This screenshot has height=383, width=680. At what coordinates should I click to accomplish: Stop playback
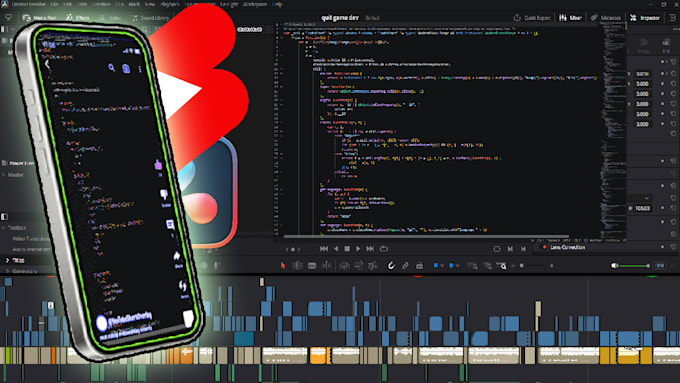347,249
